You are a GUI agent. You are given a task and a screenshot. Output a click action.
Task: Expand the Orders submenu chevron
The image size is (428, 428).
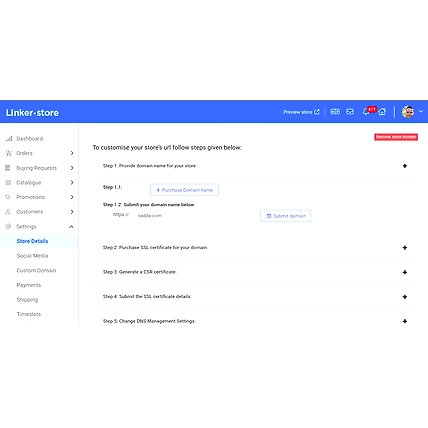click(72, 153)
